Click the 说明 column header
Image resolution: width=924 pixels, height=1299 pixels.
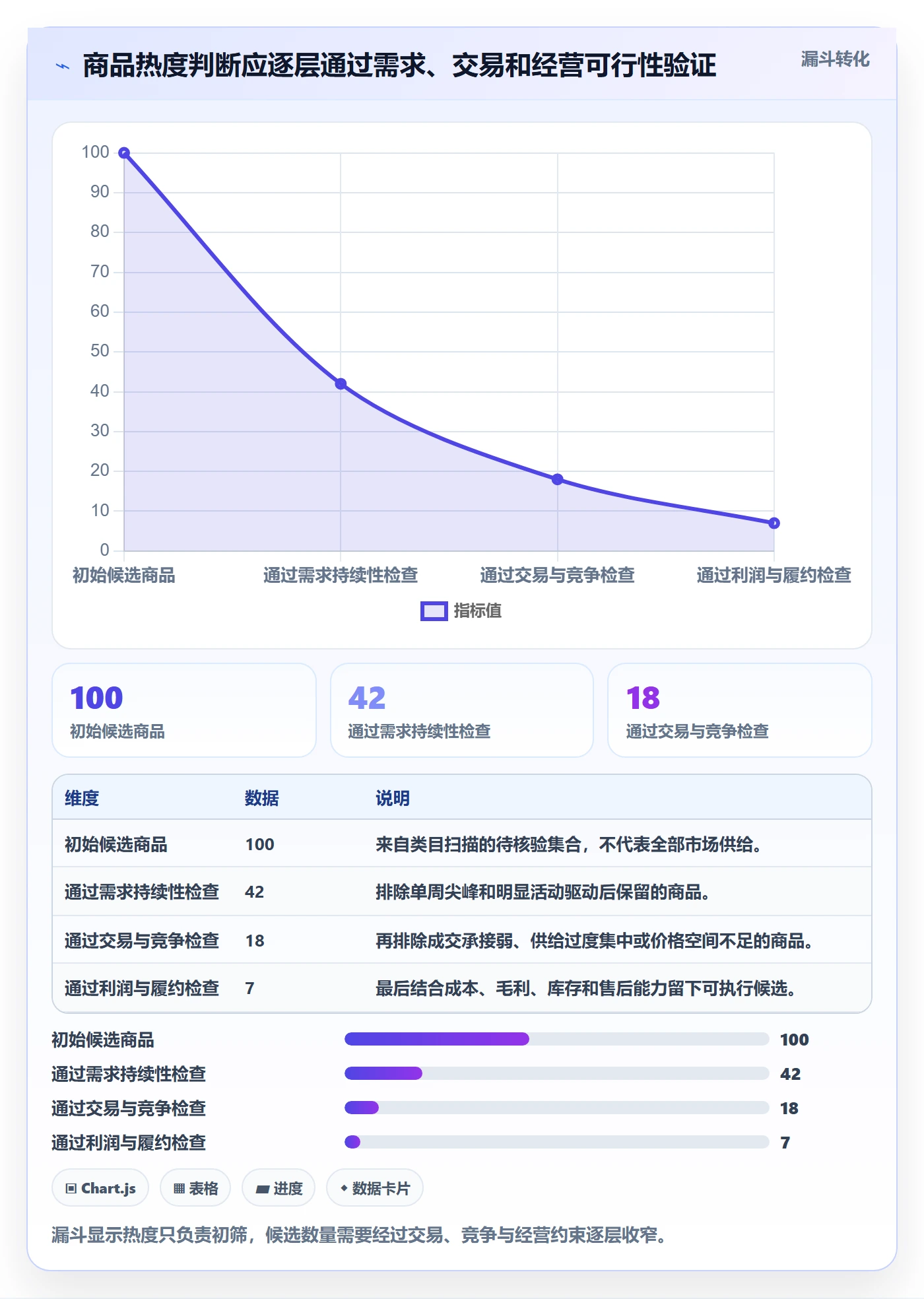393,799
